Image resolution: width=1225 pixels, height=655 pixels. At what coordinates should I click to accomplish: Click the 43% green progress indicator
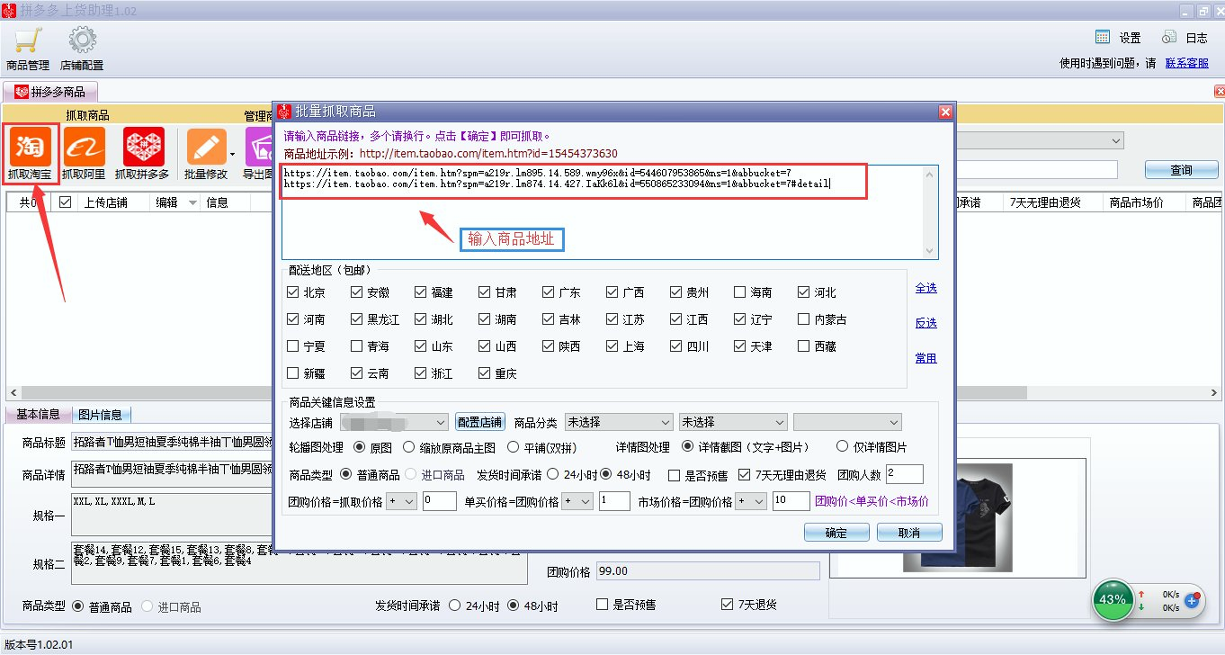click(1113, 600)
